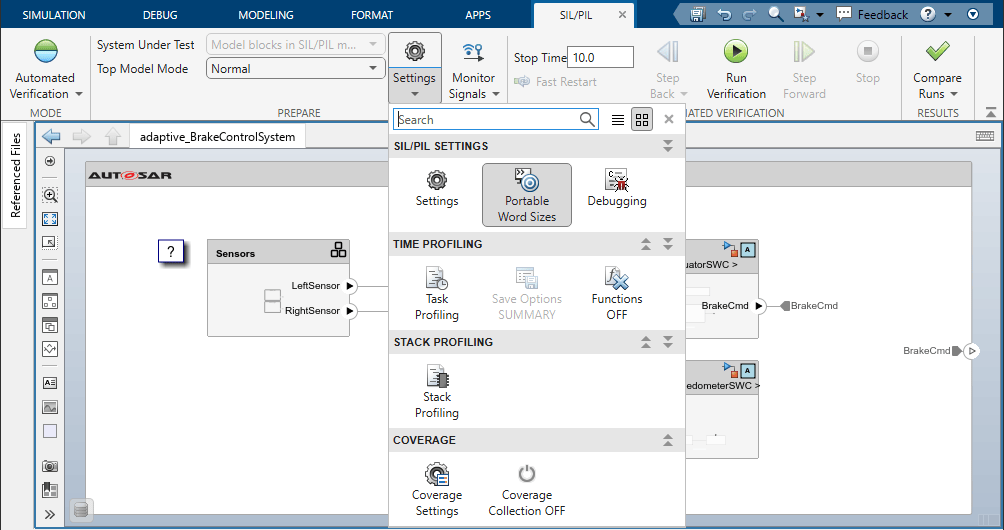Click the model data database icon

(x=81, y=510)
